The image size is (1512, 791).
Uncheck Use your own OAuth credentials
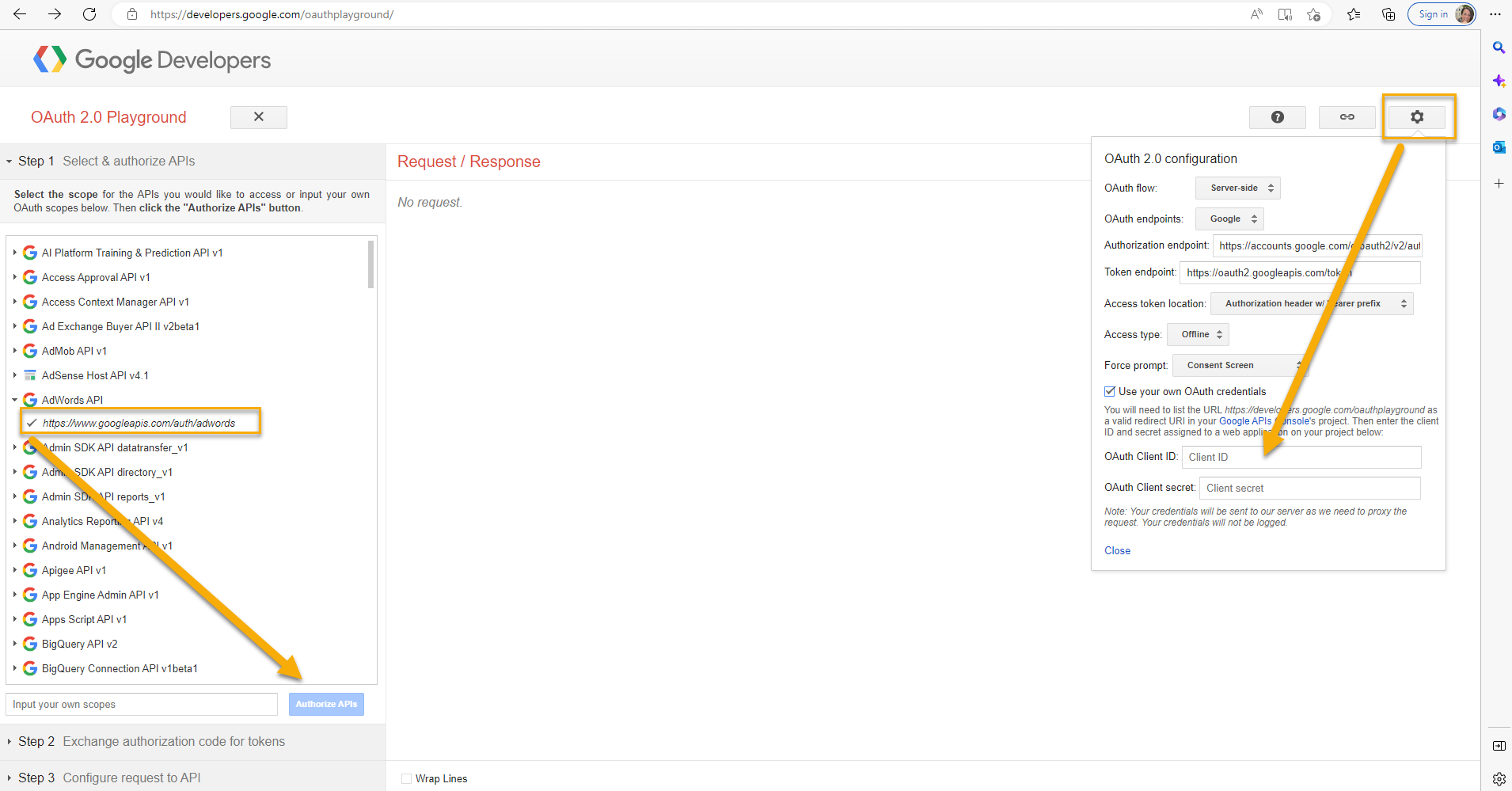pyautogui.click(x=1110, y=391)
